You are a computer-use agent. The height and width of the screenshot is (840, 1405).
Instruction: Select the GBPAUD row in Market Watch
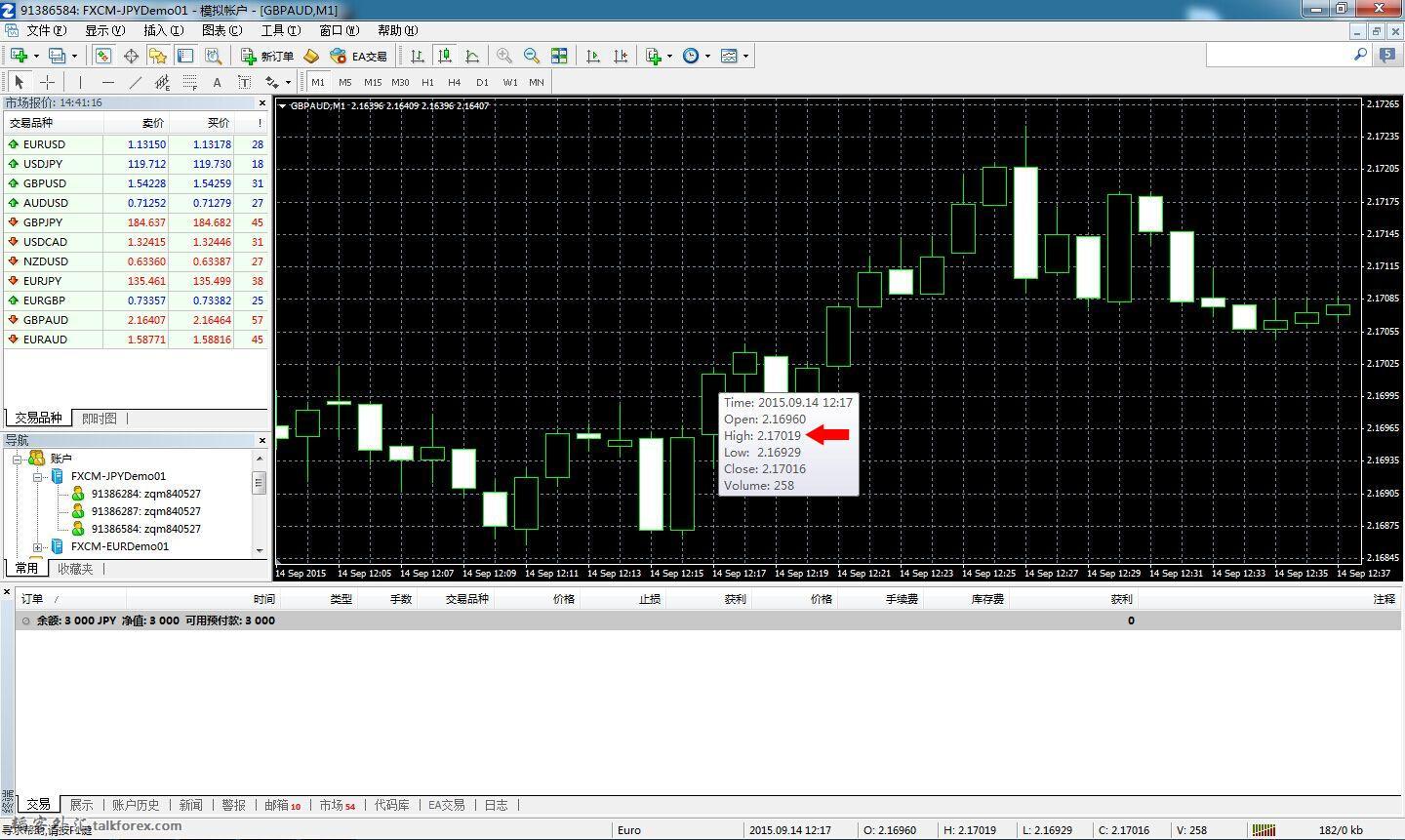[x=136, y=320]
